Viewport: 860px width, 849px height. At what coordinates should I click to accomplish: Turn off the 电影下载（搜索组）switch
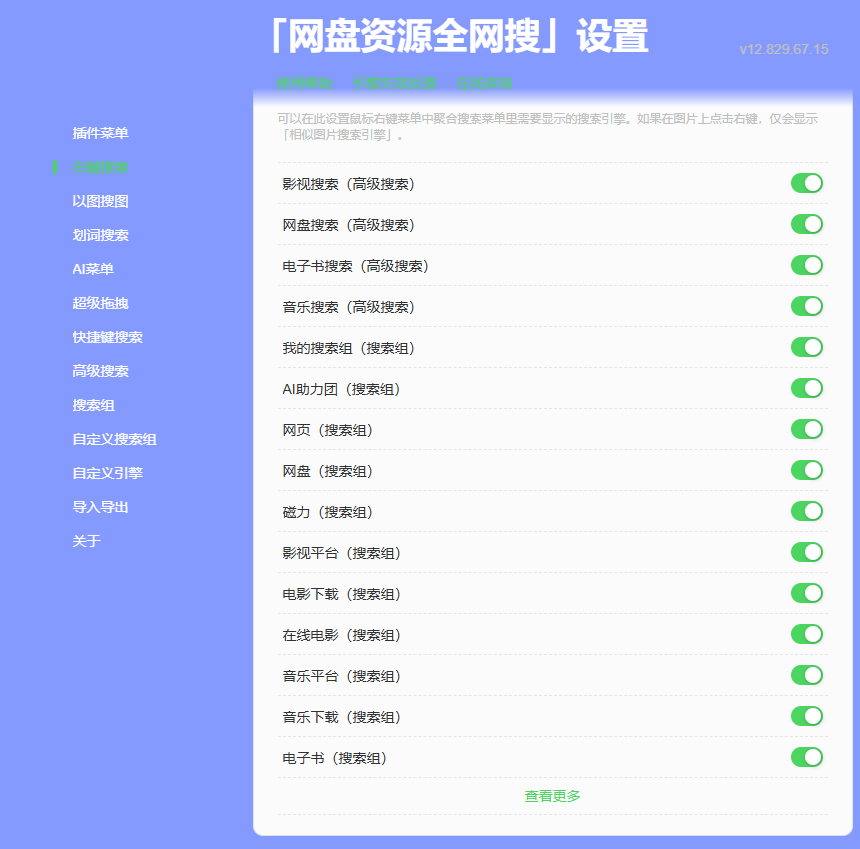[x=806, y=593]
